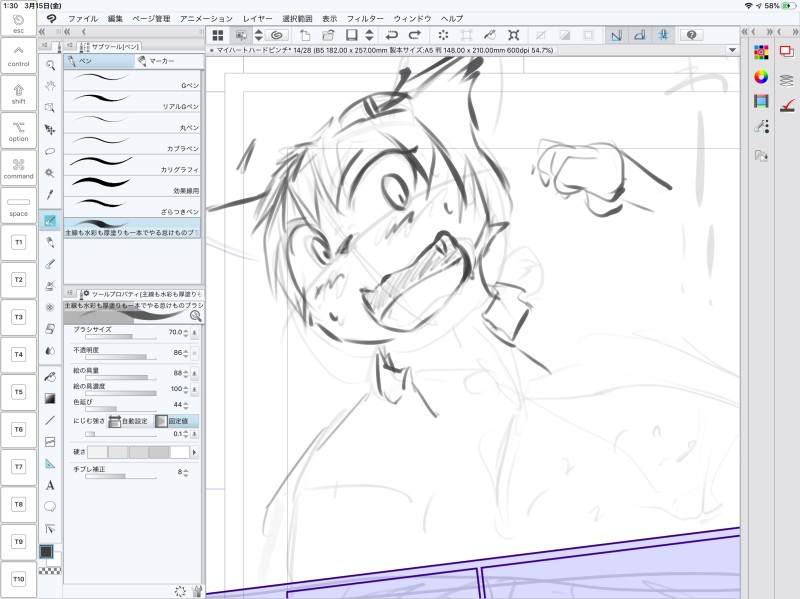
Task: Select the カリグラフィ brush
Action: [132, 165]
